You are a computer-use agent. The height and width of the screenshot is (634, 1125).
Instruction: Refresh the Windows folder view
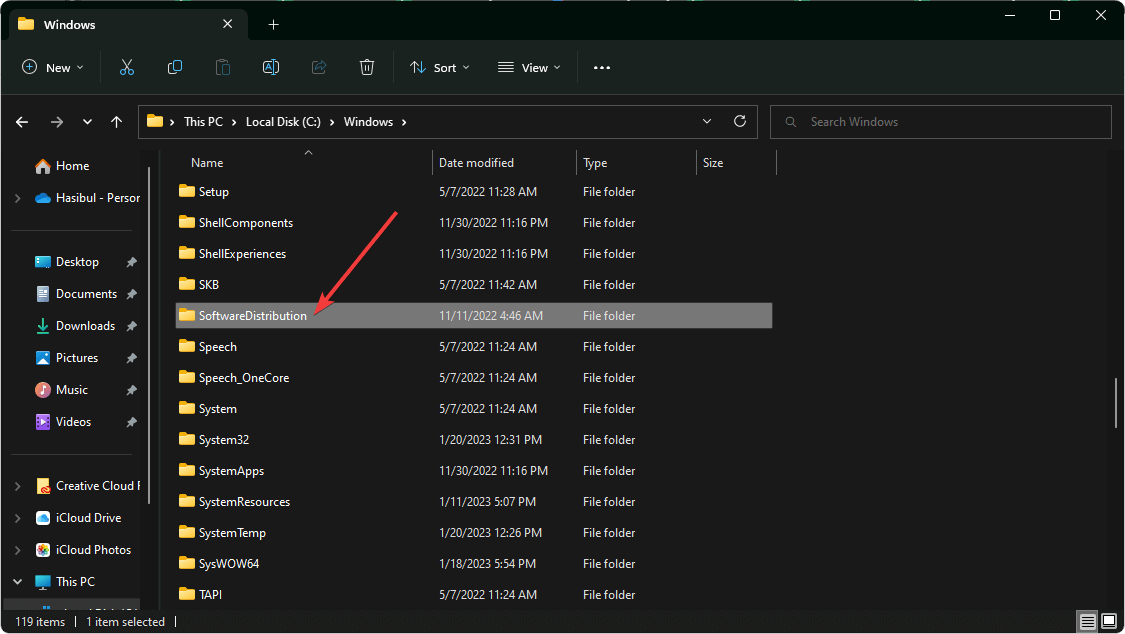point(740,121)
